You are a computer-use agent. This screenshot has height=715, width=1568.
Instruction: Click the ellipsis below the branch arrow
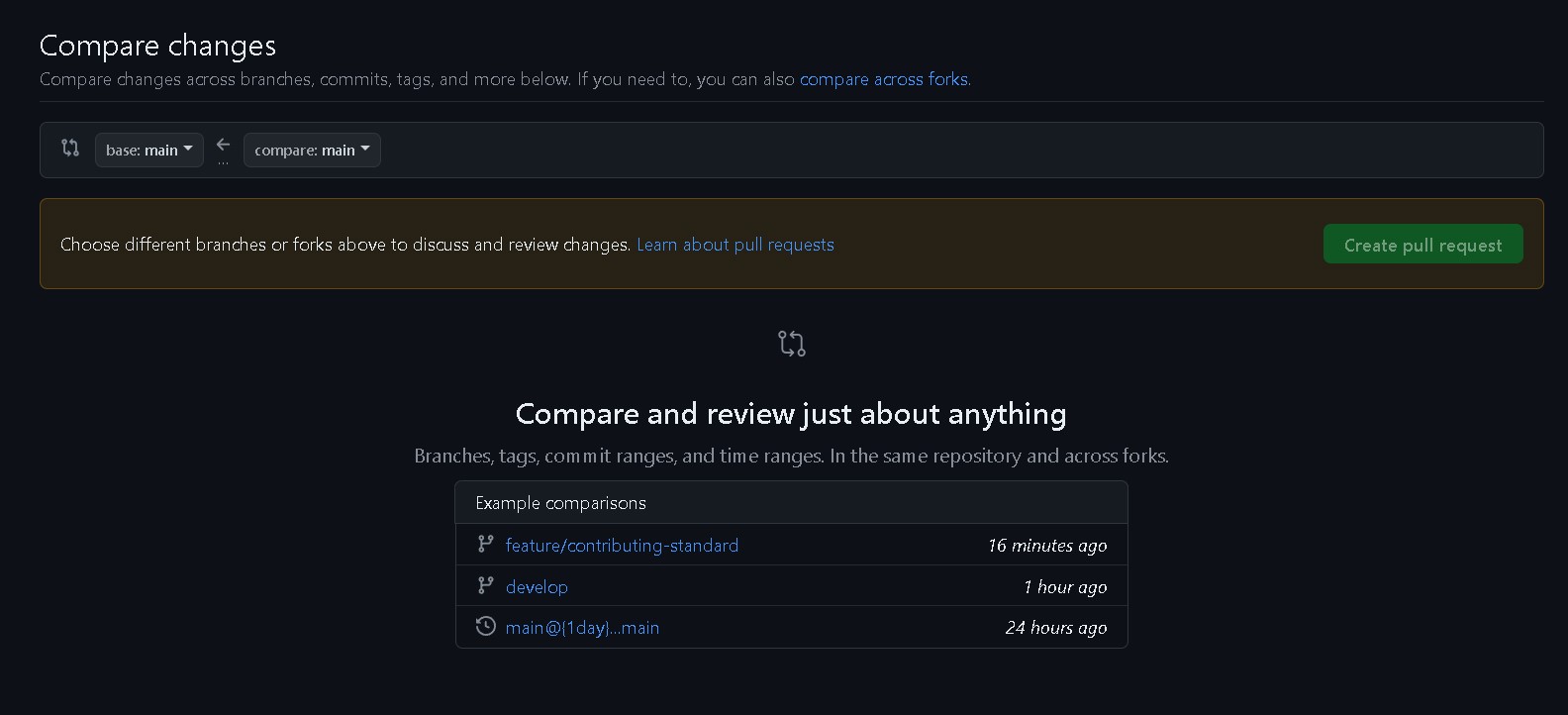(224, 162)
